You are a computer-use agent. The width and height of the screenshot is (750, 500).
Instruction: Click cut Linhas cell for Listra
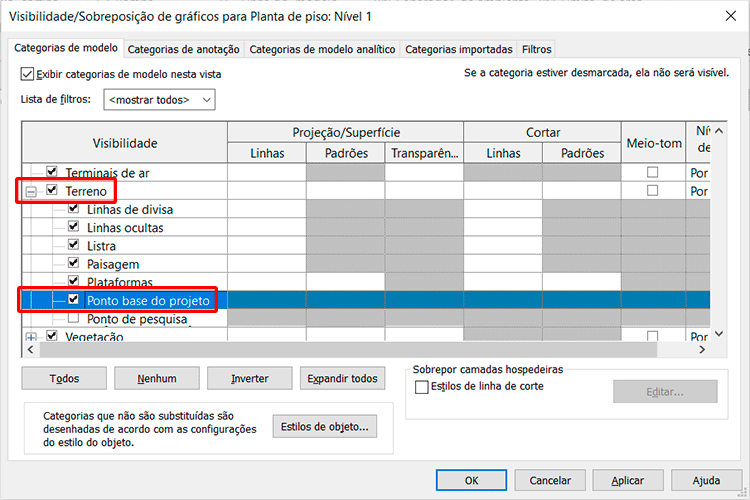coord(503,245)
